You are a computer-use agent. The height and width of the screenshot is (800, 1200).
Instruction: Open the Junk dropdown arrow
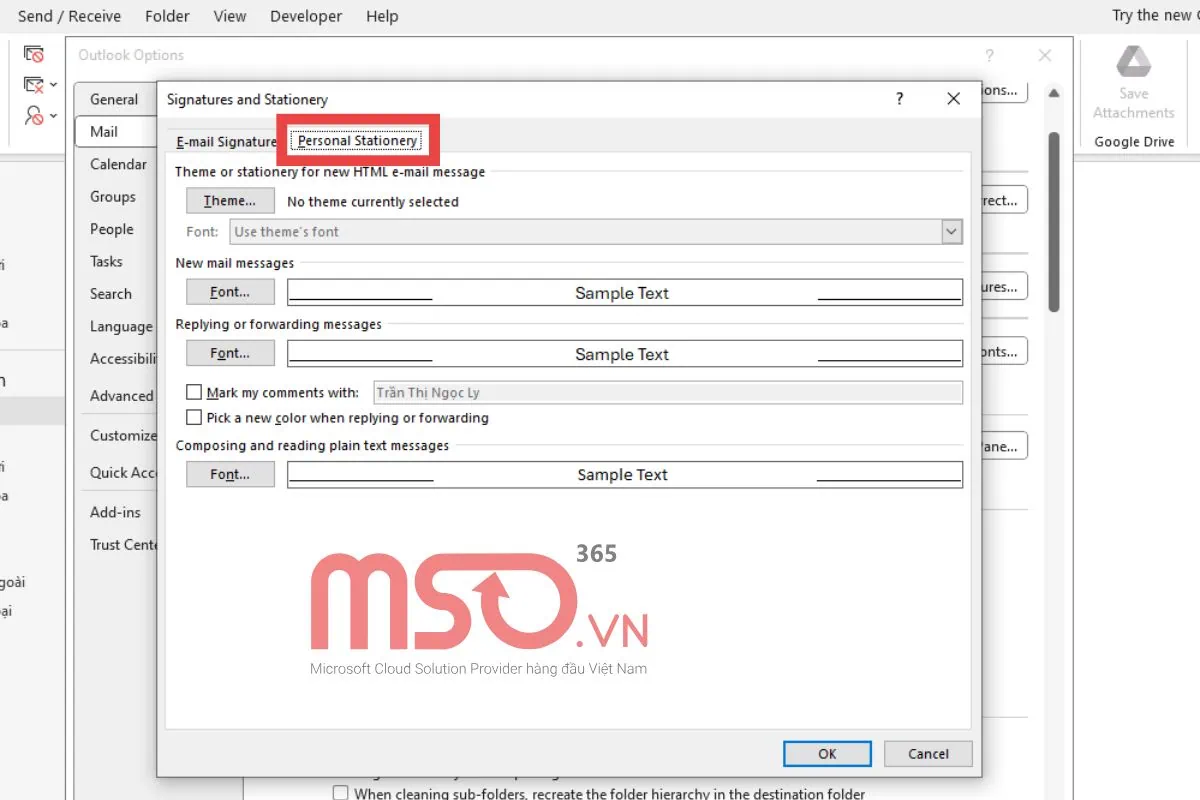pyautogui.click(x=53, y=116)
